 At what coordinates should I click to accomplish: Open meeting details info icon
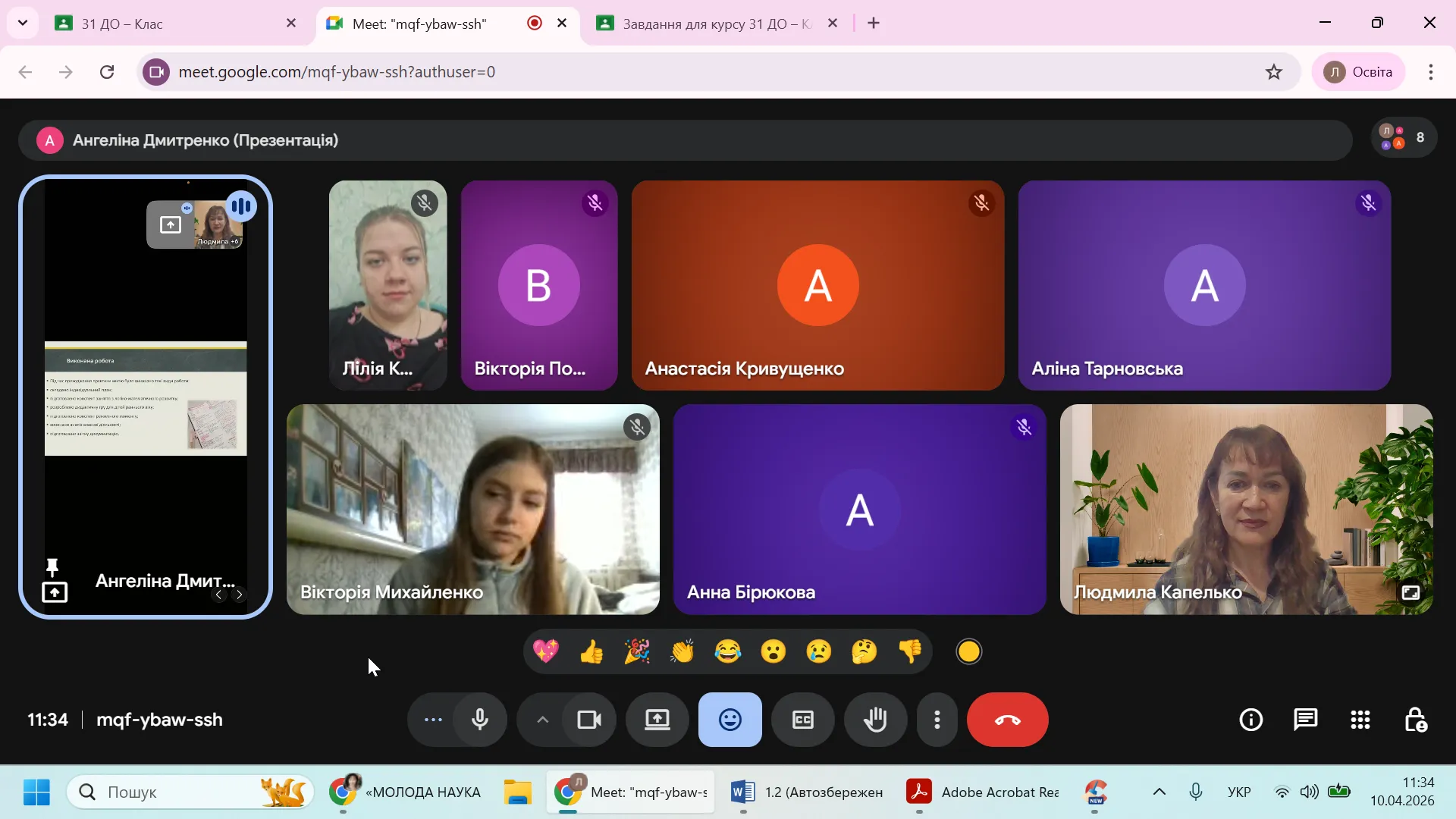pyautogui.click(x=1251, y=720)
